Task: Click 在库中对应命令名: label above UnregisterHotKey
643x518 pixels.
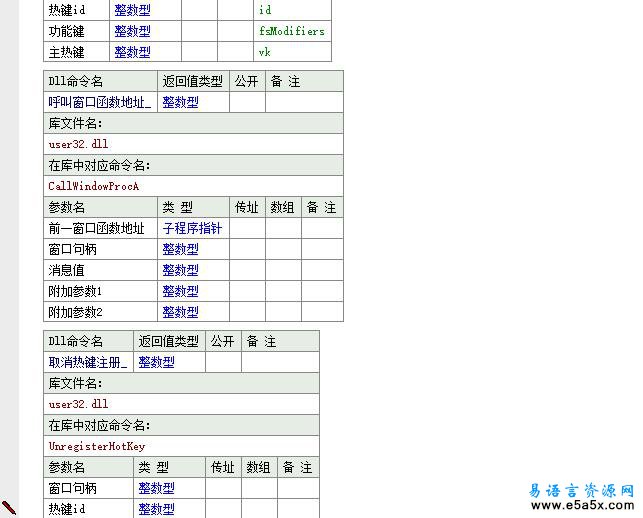Action: point(99,425)
